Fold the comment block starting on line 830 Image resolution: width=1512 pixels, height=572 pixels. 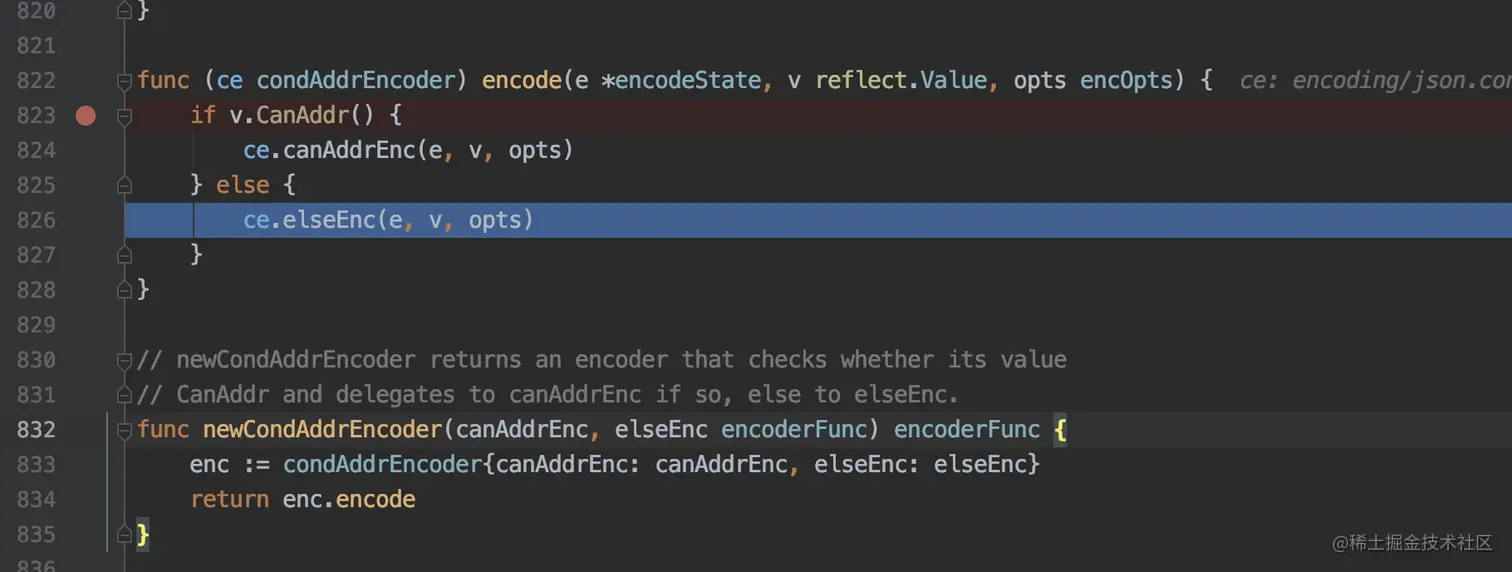coord(125,360)
